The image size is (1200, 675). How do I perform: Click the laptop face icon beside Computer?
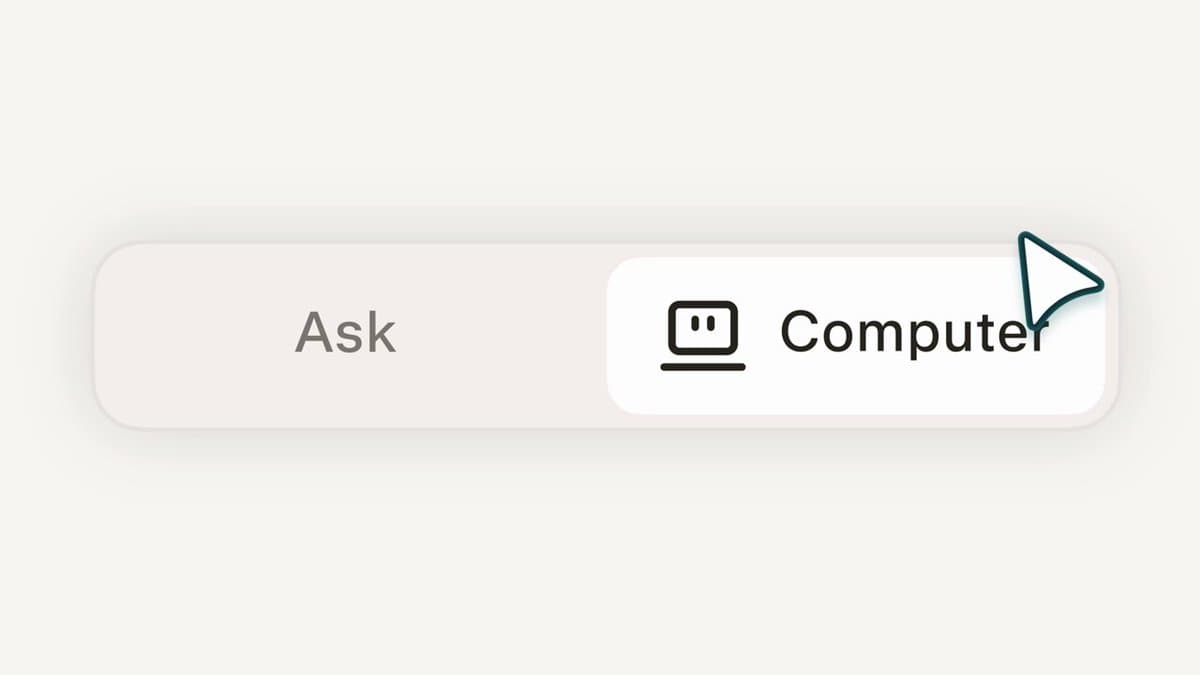click(x=703, y=335)
